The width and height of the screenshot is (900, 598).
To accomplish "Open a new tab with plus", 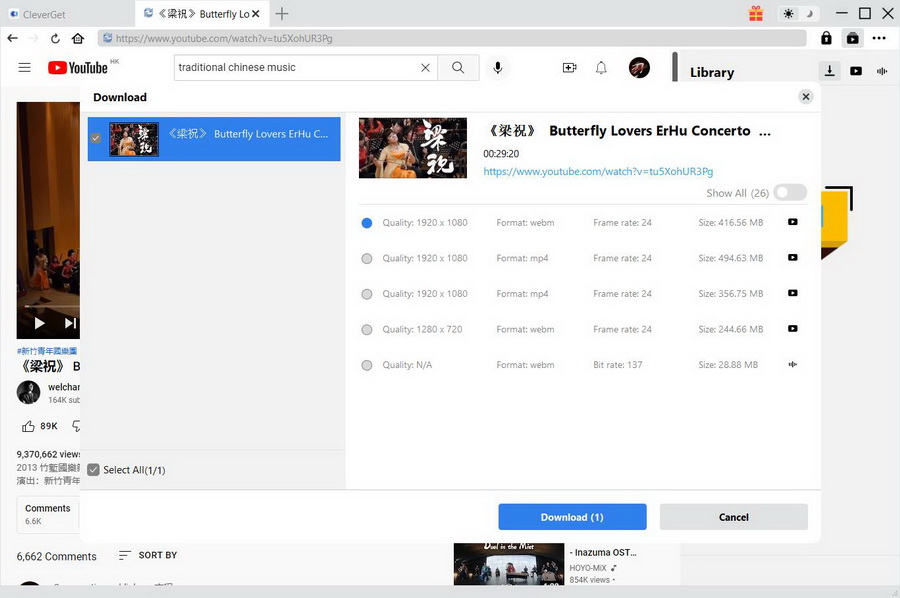I will coord(282,14).
